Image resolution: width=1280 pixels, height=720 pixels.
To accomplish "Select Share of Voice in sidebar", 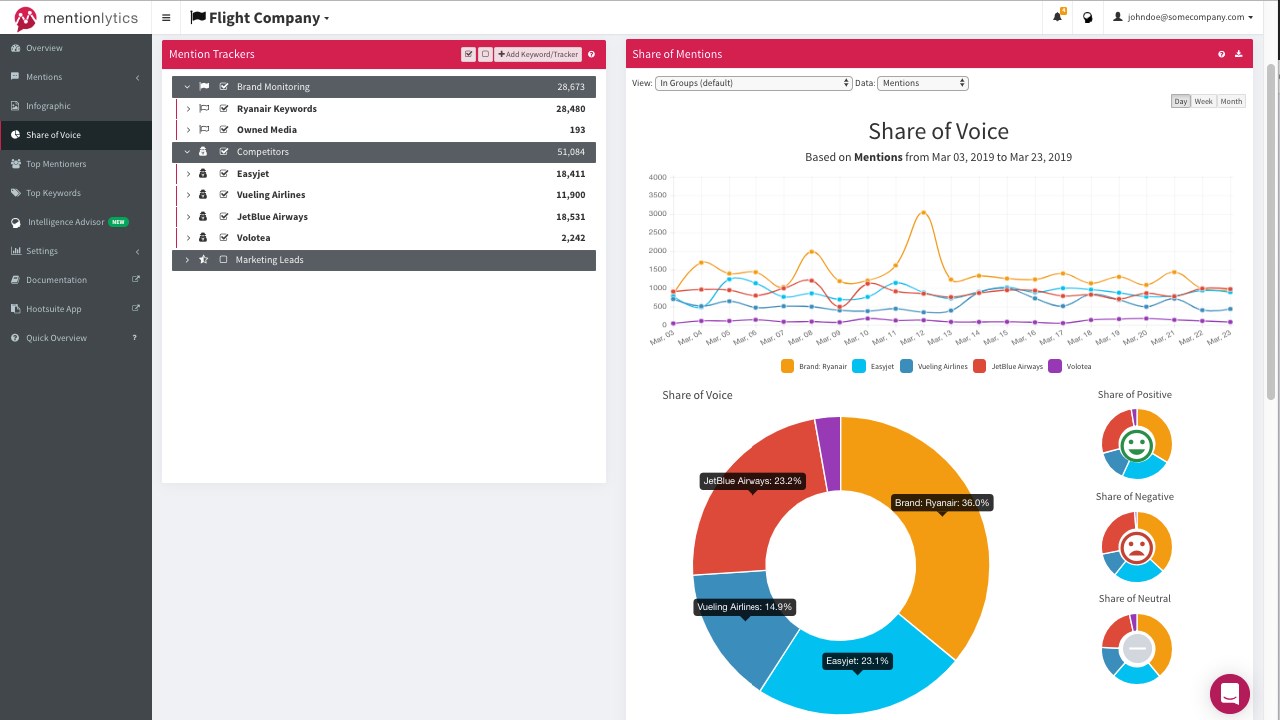I will pyautogui.click(x=76, y=135).
